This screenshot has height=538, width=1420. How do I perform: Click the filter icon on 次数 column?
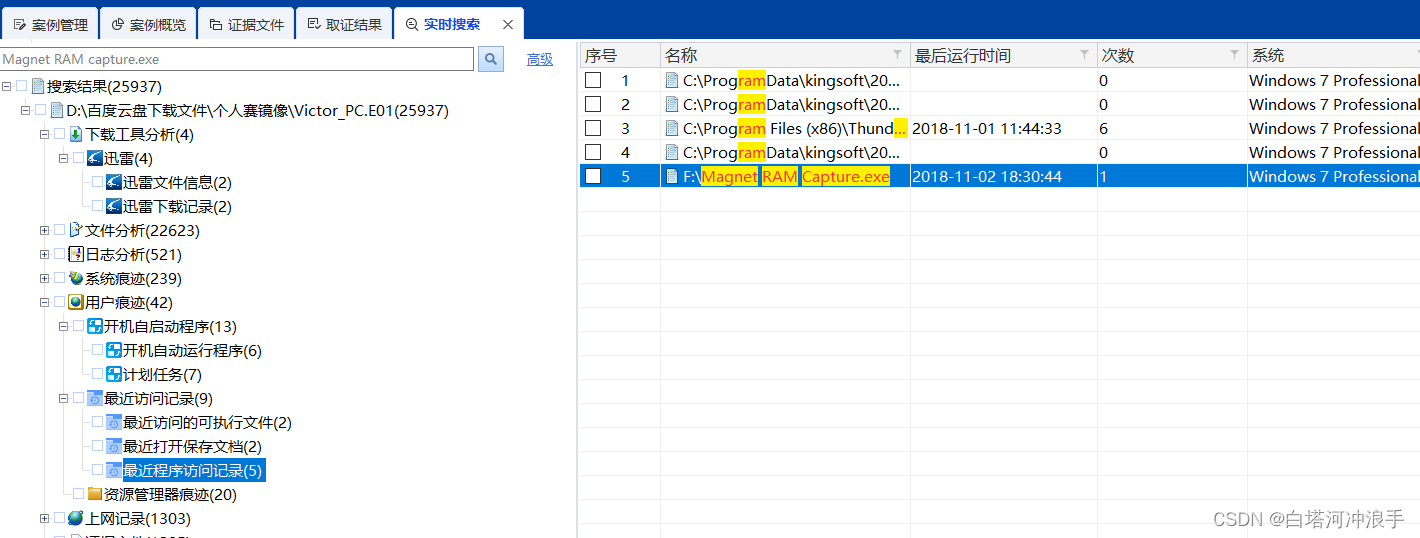1235,54
